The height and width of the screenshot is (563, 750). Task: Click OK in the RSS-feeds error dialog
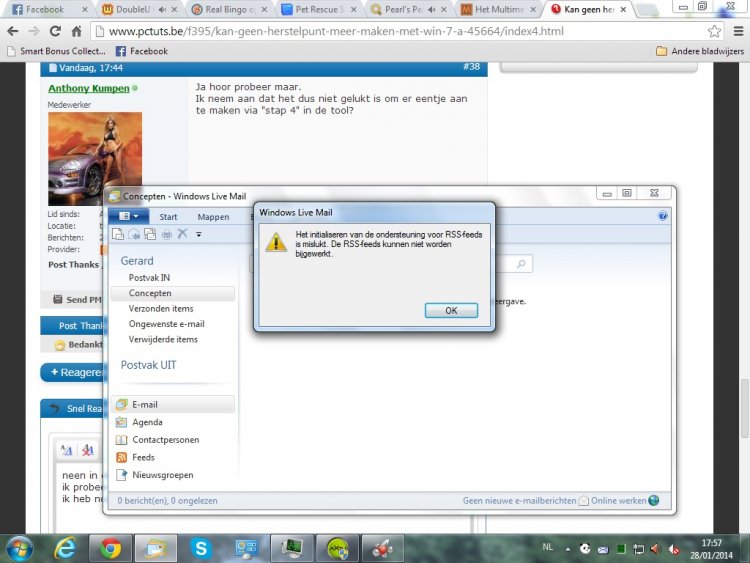tap(451, 310)
